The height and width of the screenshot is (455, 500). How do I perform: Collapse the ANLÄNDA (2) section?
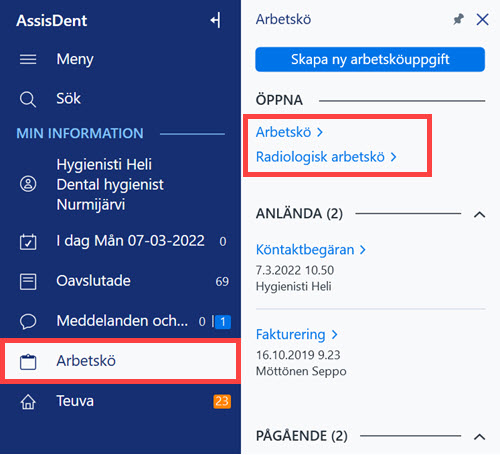[479, 215]
